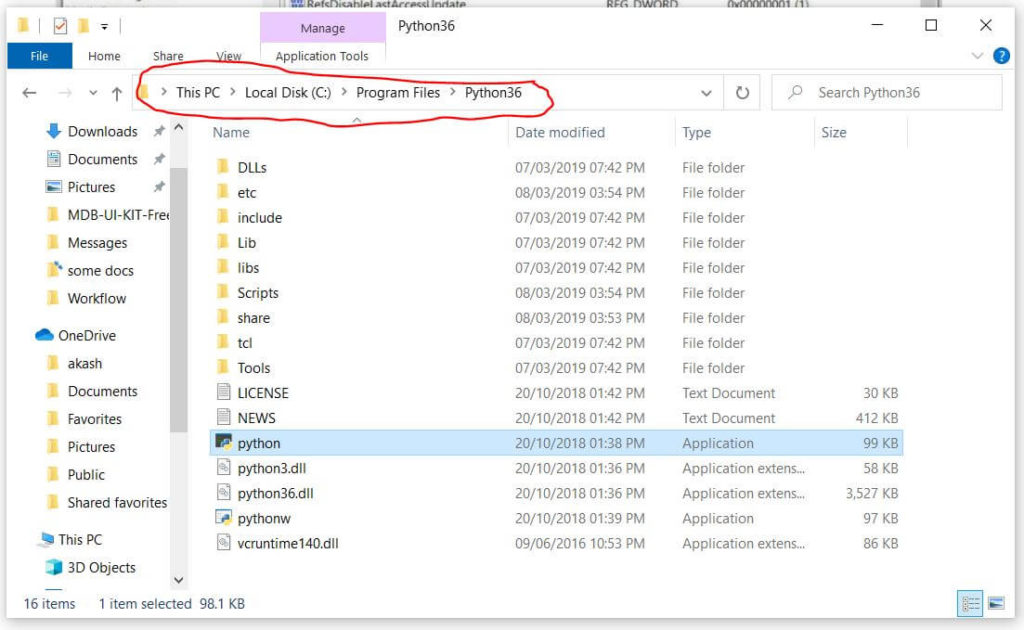Switch to the Home ribbon tab
Screen dimensions: 1024x630
[x=104, y=56]
